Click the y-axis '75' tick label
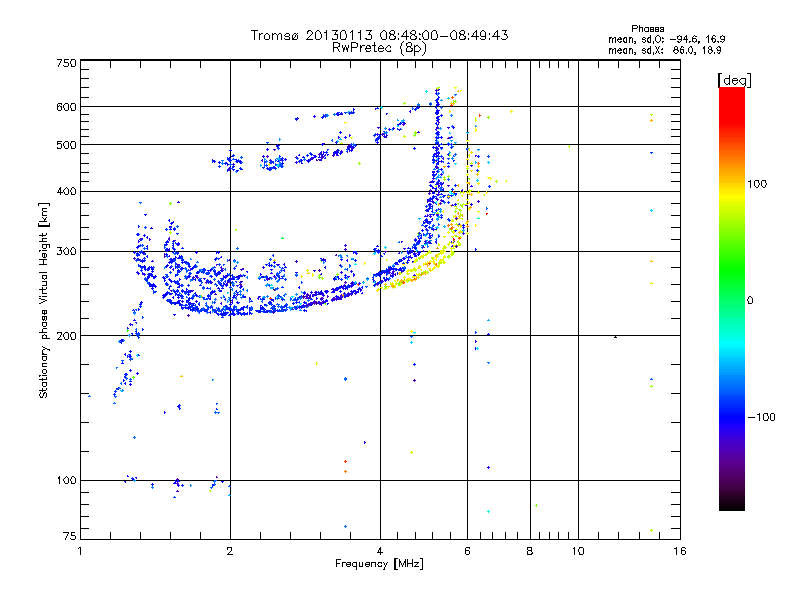The height and width of the screenshot is (600, 800). (x=70, y=536)
